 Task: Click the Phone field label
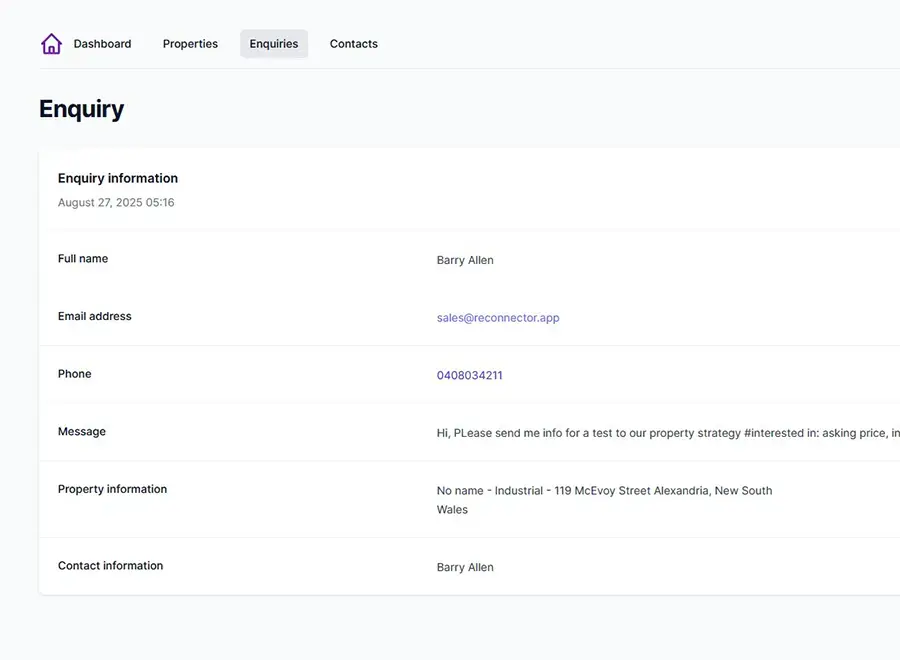pyautogui.click(x=75, y=374)
